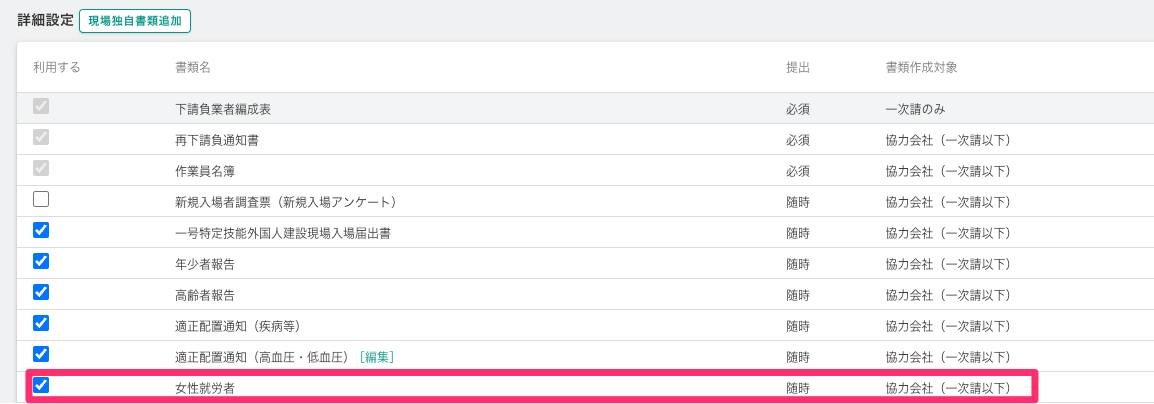Click the 書類名 column header
The width and height of the screenshot is (1154, 404).
coord(192,67)
